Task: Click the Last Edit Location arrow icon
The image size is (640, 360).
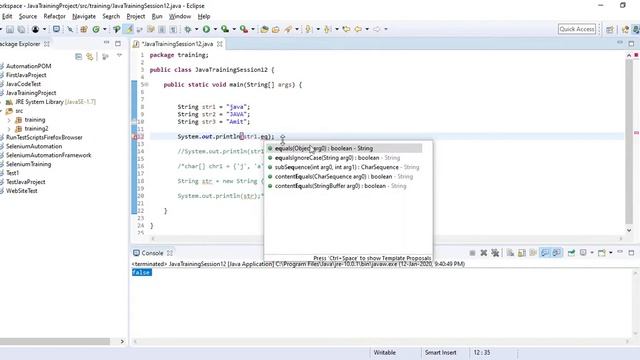Action: (x=347, y=29)
